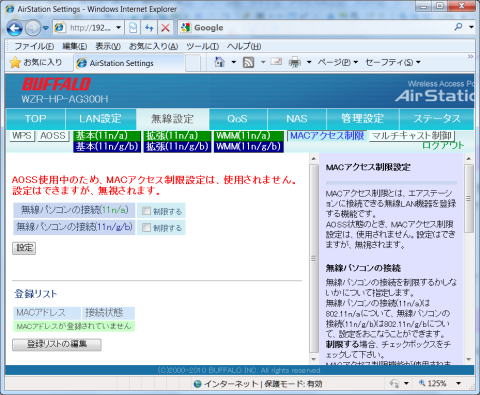Open the WMM(11n/g/b) sub-tab
Image resolution: width=480 pixels, height=395 pixels.
[249, 147]
